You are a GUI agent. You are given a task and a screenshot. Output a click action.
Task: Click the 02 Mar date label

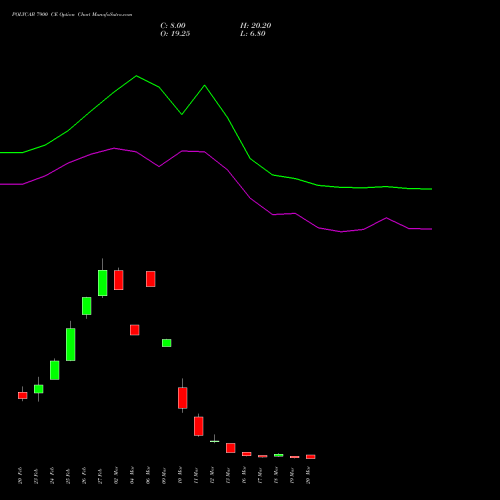pos(116,476)
